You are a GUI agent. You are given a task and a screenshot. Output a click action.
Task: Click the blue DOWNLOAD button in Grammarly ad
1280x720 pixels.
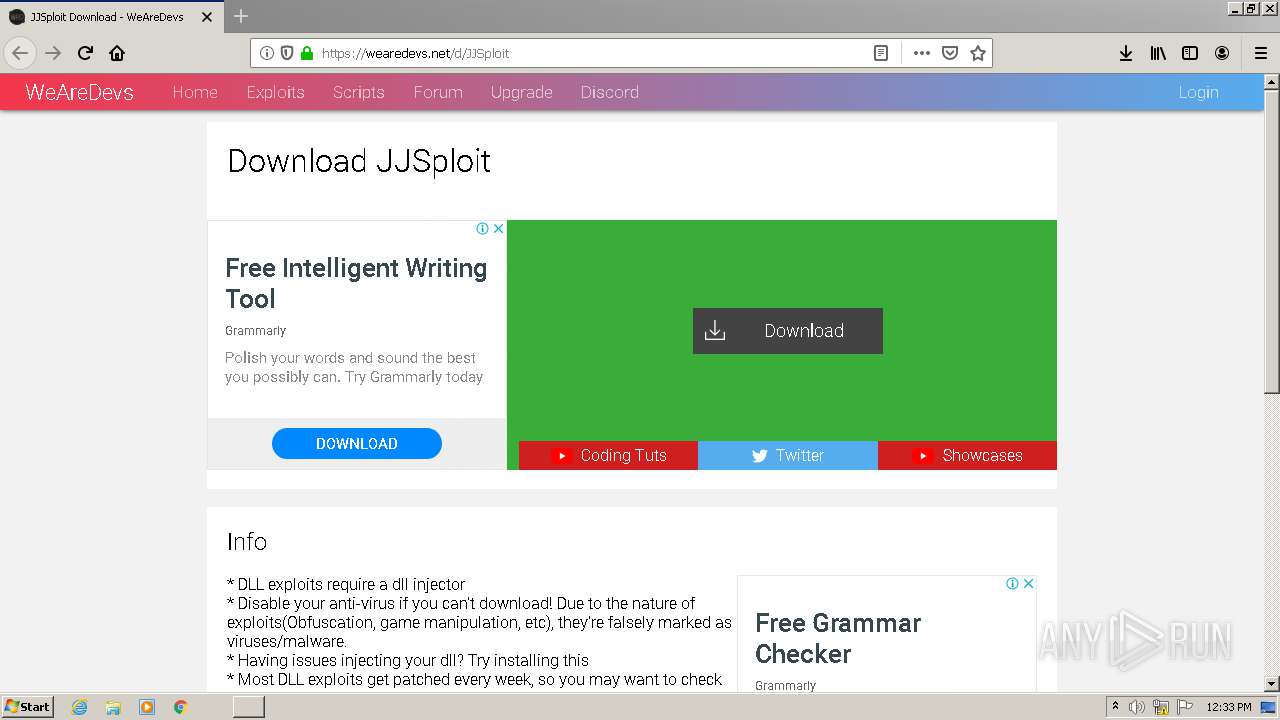pyautogui.click(x=357, y=444)
